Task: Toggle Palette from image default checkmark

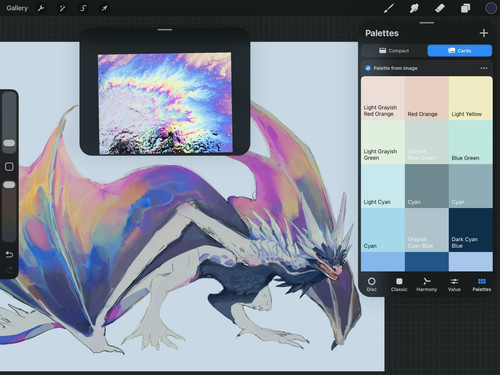Action: click(368, 68)
